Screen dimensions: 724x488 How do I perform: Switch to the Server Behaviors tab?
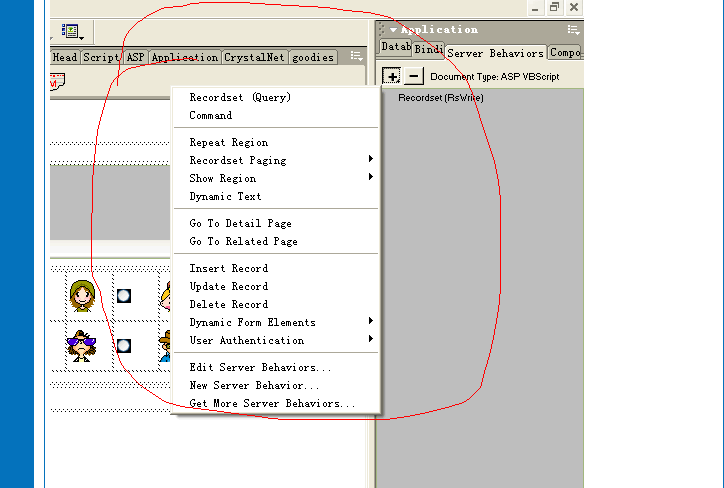tap(495, 53)
